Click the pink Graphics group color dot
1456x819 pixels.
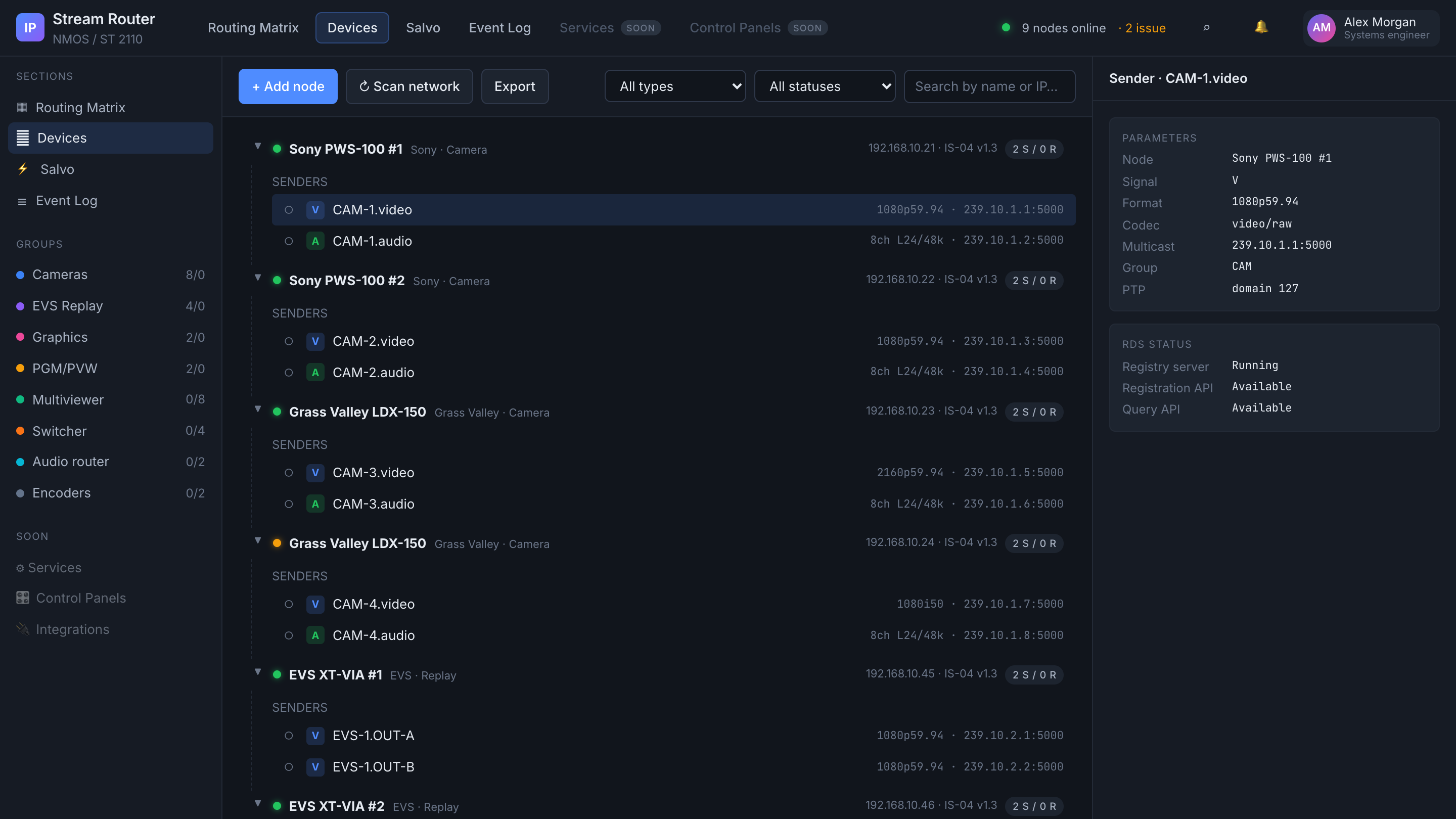tap(20, 337)
